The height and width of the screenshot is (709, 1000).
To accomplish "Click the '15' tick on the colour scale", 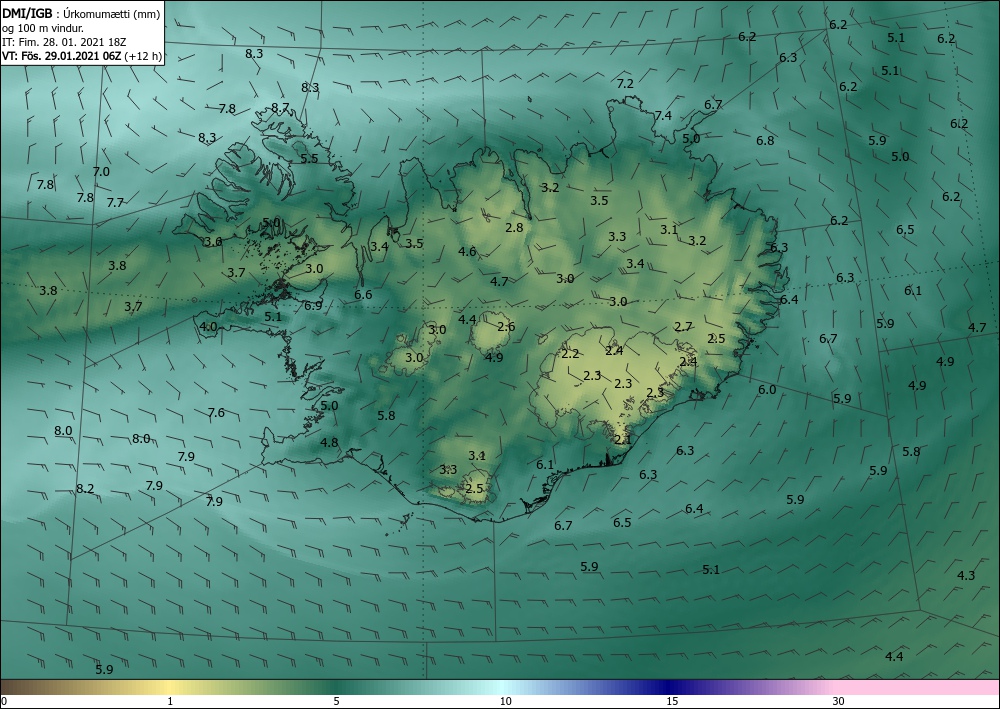I will tap(672, 701).
